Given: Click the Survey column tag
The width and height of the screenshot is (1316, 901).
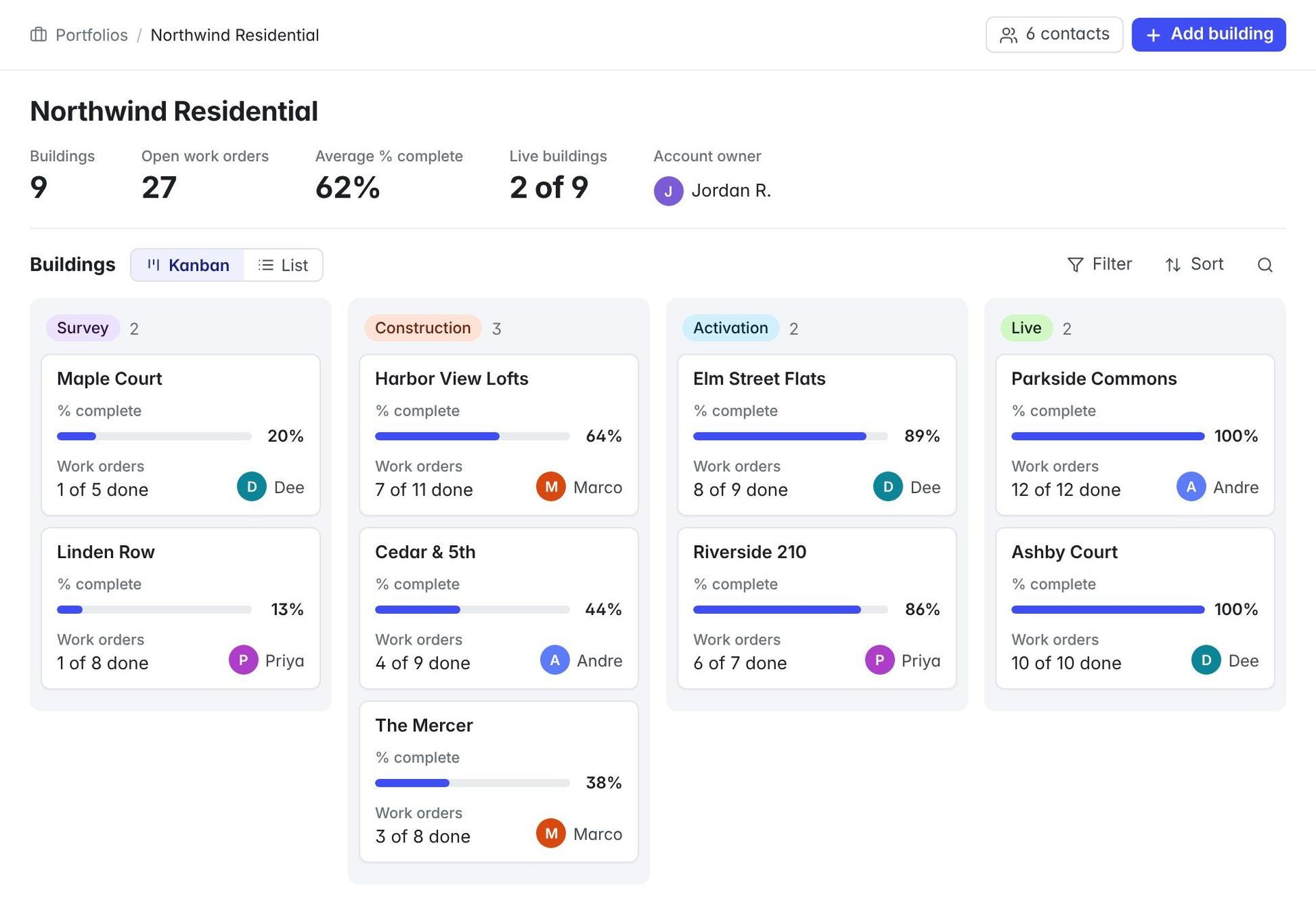Looking at the screenshot, I should [x=83, y=328].
